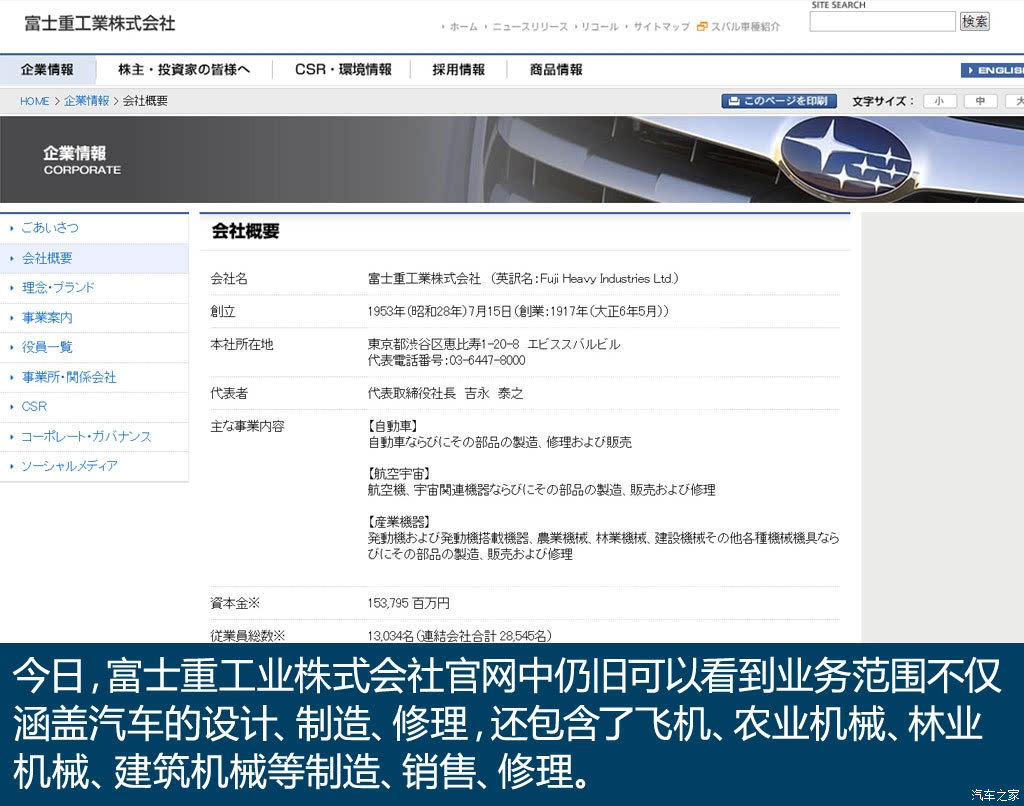Click the 【自動車】 business heading

392,427
